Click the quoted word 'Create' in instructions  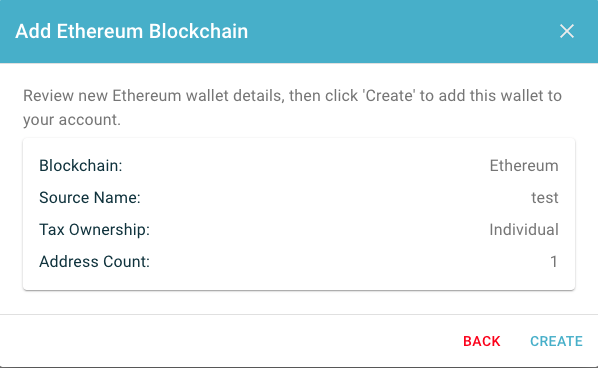pyautogui.click(x=389, y=95)
